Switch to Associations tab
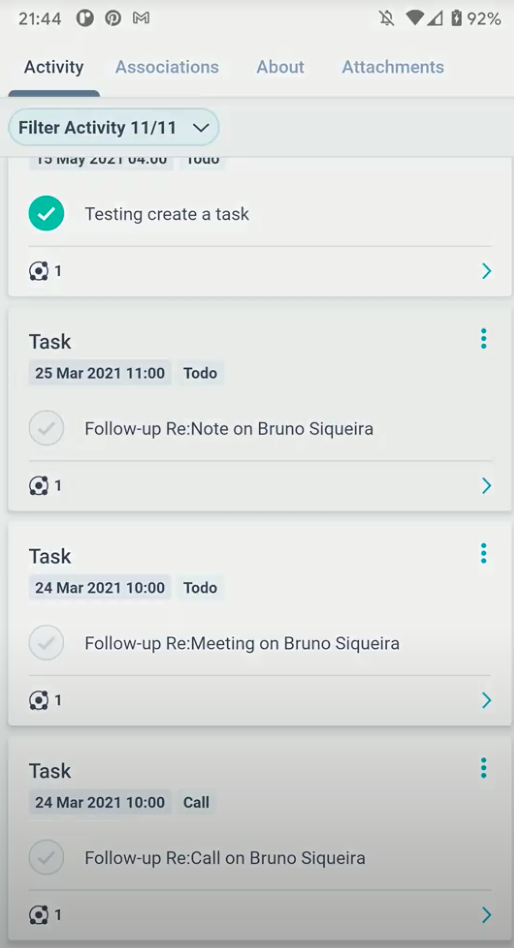 167,67
